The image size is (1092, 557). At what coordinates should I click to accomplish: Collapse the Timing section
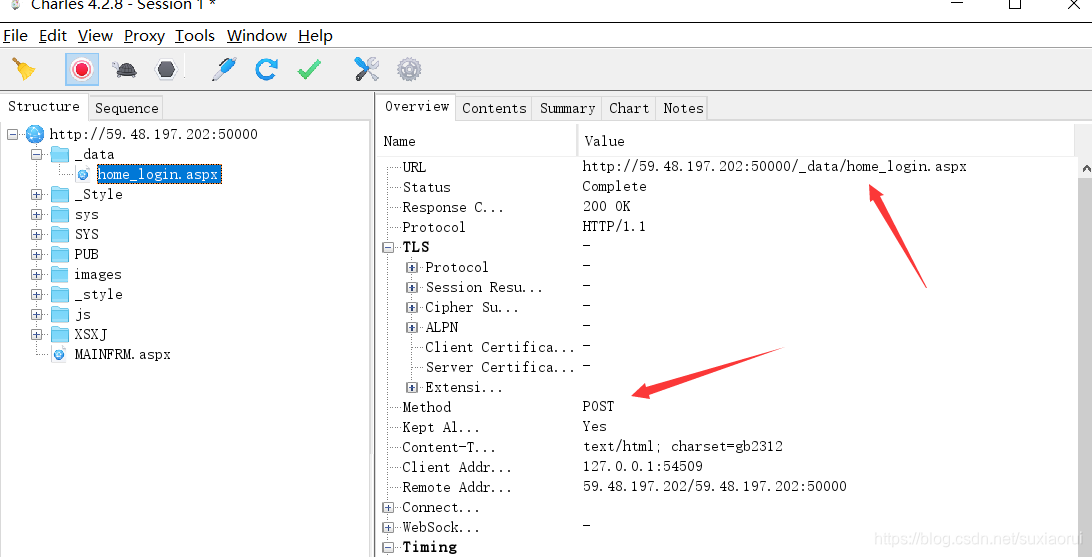point(388,547)
